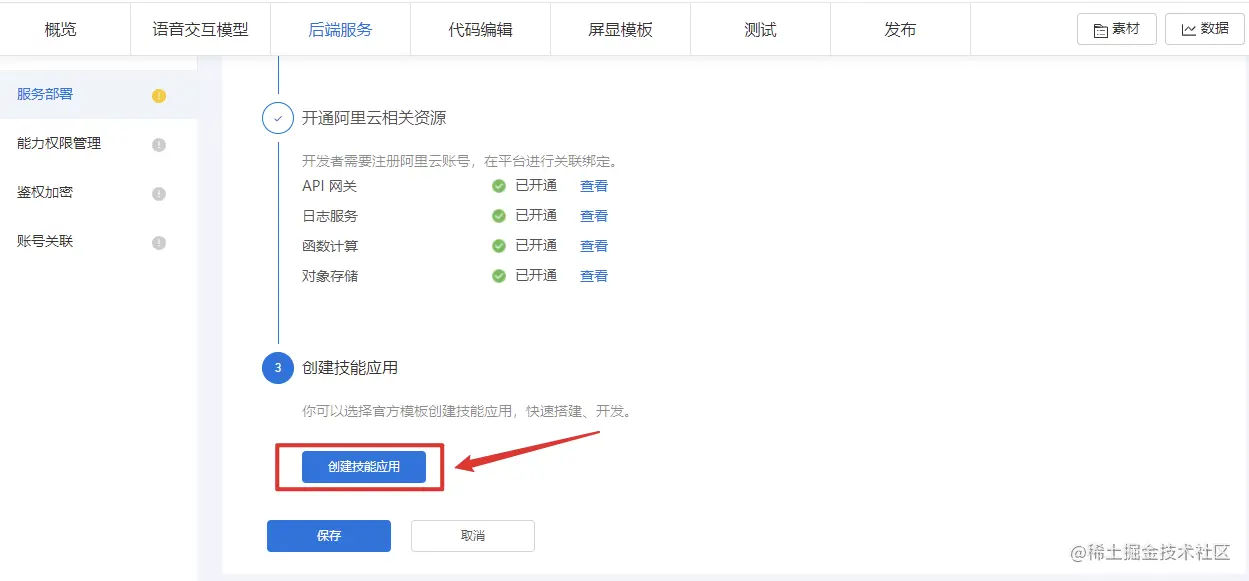
Task: Click the 函数计算 label
Action: 330,246
